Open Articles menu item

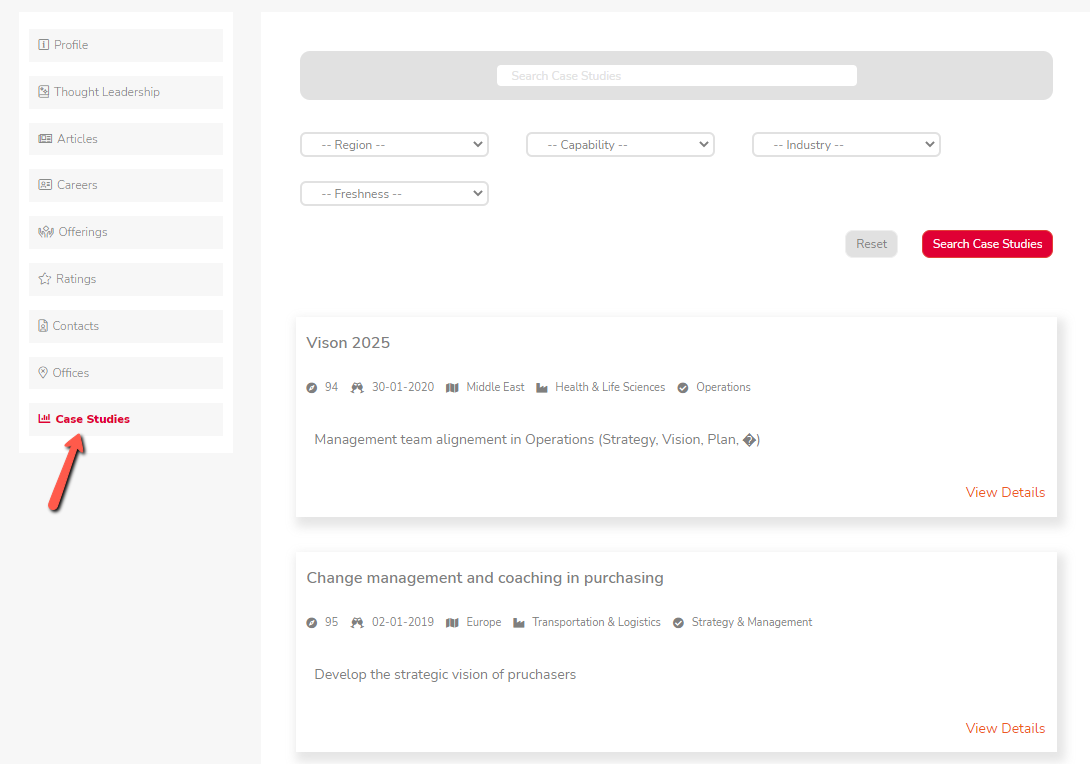(x=126, y=139)
